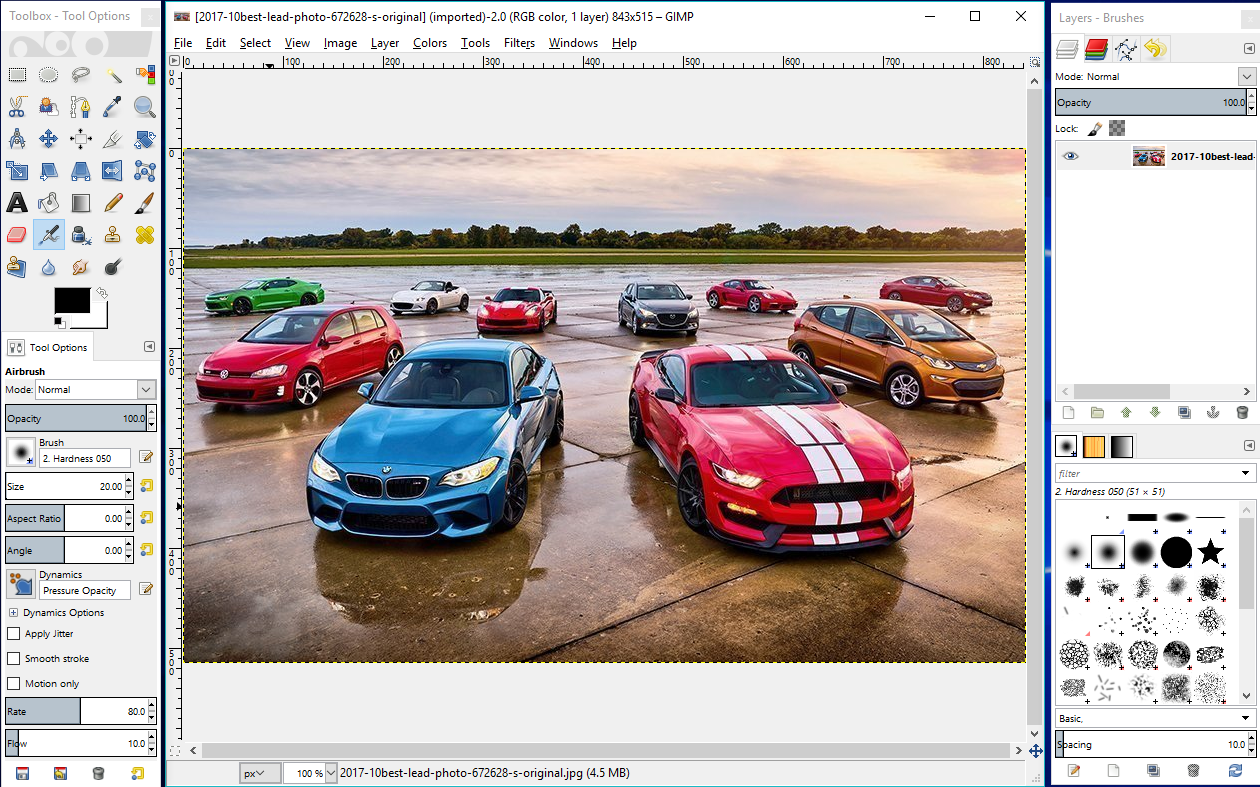Open the Colors menu
The image size is (1260, 787).
(430, 43)
